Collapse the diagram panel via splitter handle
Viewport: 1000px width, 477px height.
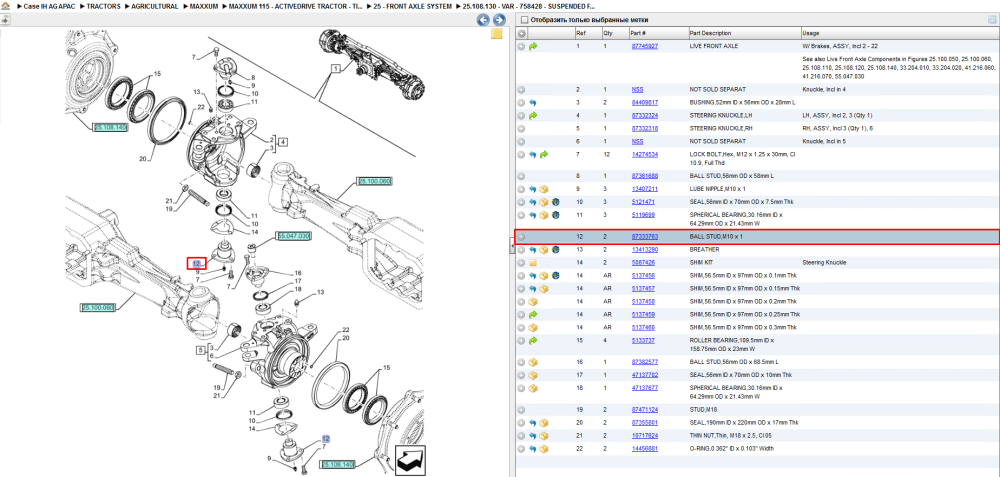(511, 246)
